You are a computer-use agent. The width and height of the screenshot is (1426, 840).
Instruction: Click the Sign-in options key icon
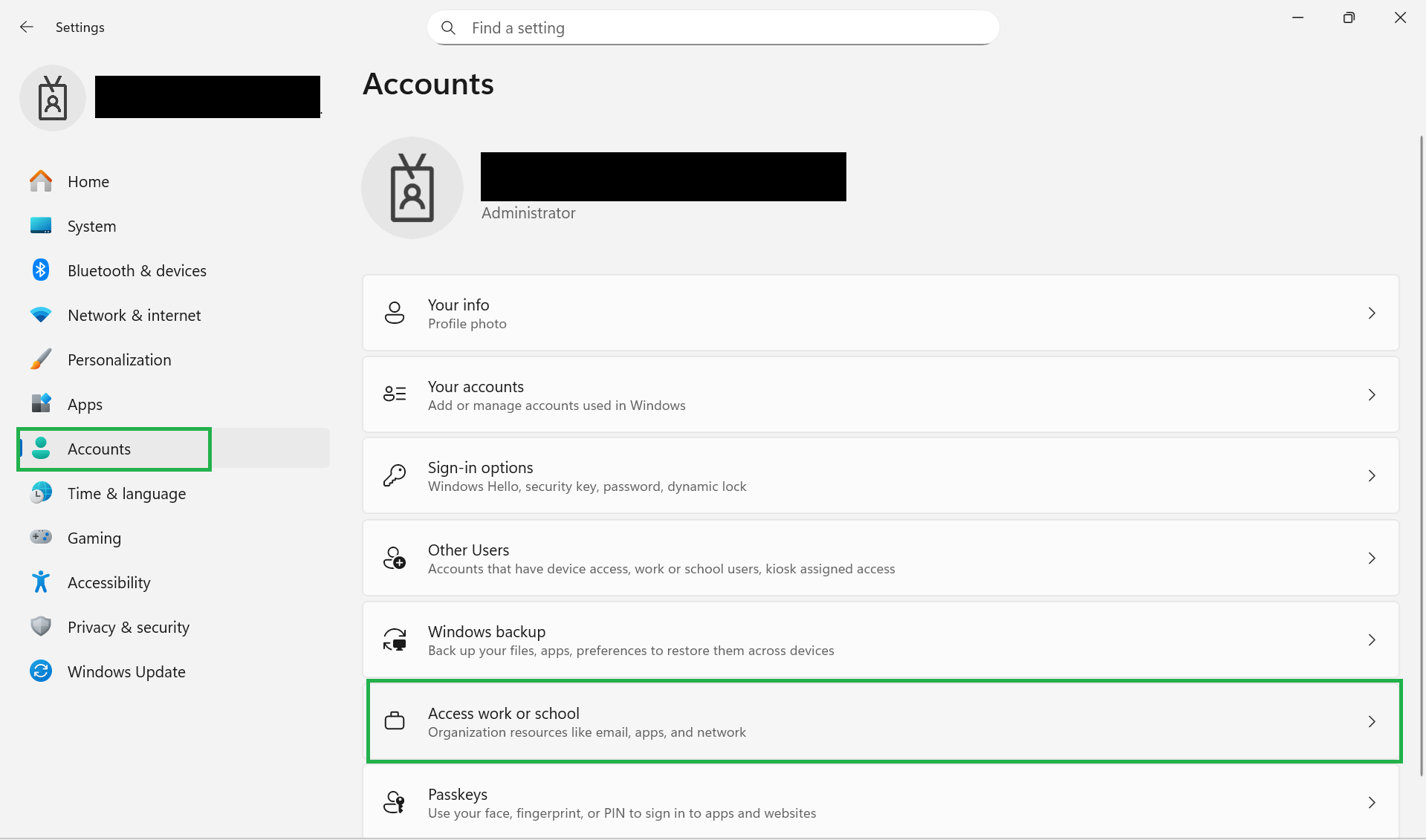(395, 476)
